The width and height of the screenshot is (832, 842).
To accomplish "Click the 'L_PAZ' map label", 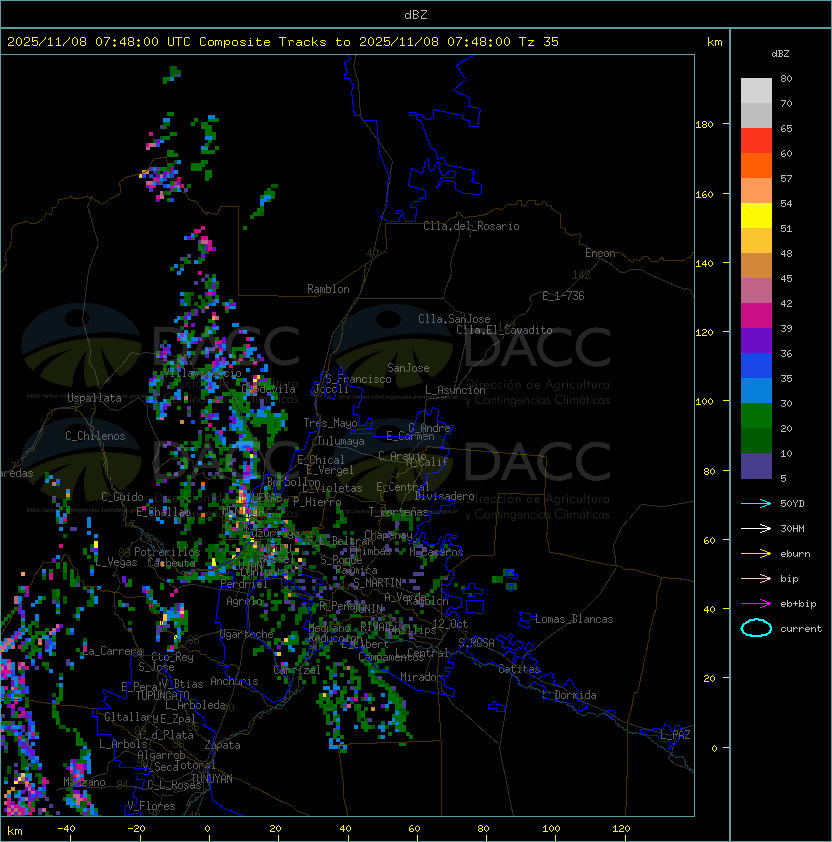I will tap(675, 735).
